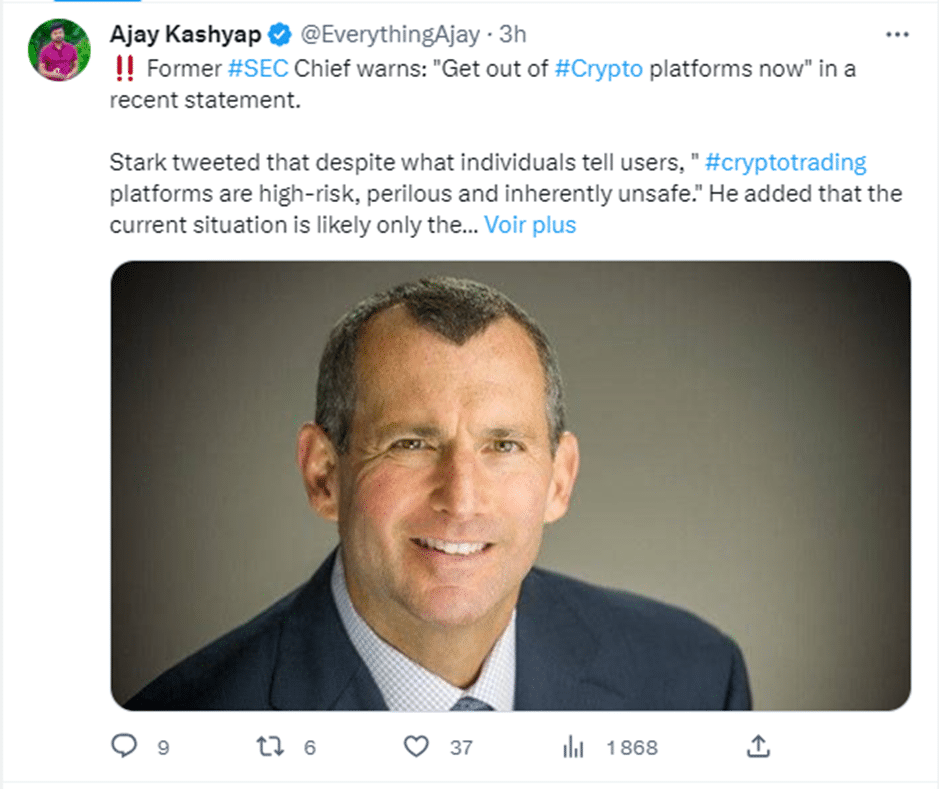Click the blue verified badge
Image resolution: width=939 pixels, height=789 pixels.
[280, 34]
